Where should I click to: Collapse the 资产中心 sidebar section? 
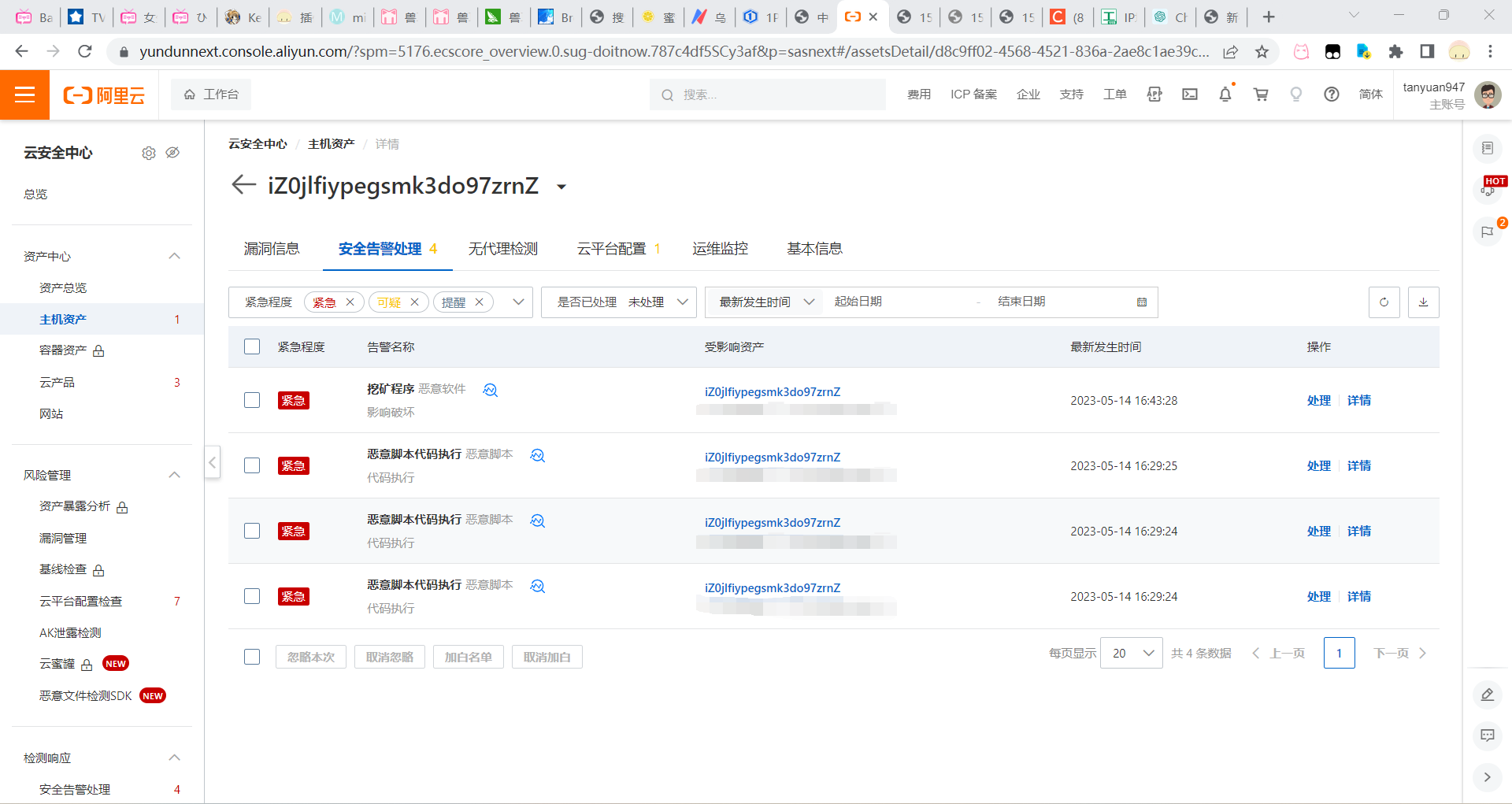point(175,256)
